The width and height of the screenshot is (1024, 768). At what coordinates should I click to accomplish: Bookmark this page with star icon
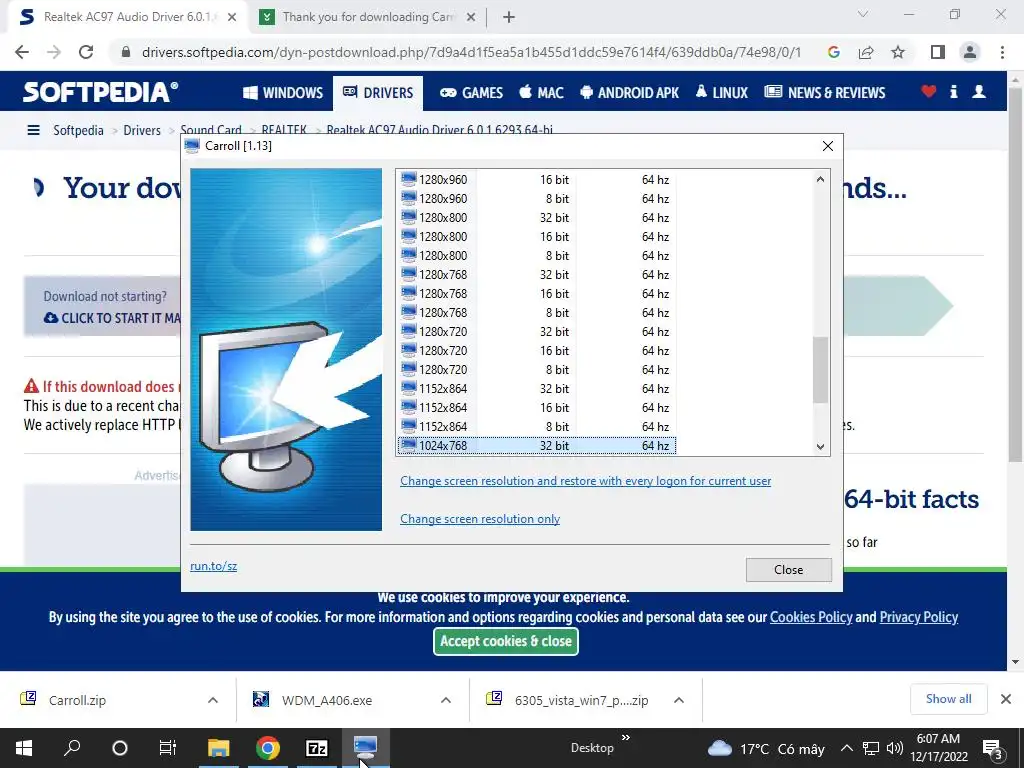pyautogui.click(x=898, y=52)
